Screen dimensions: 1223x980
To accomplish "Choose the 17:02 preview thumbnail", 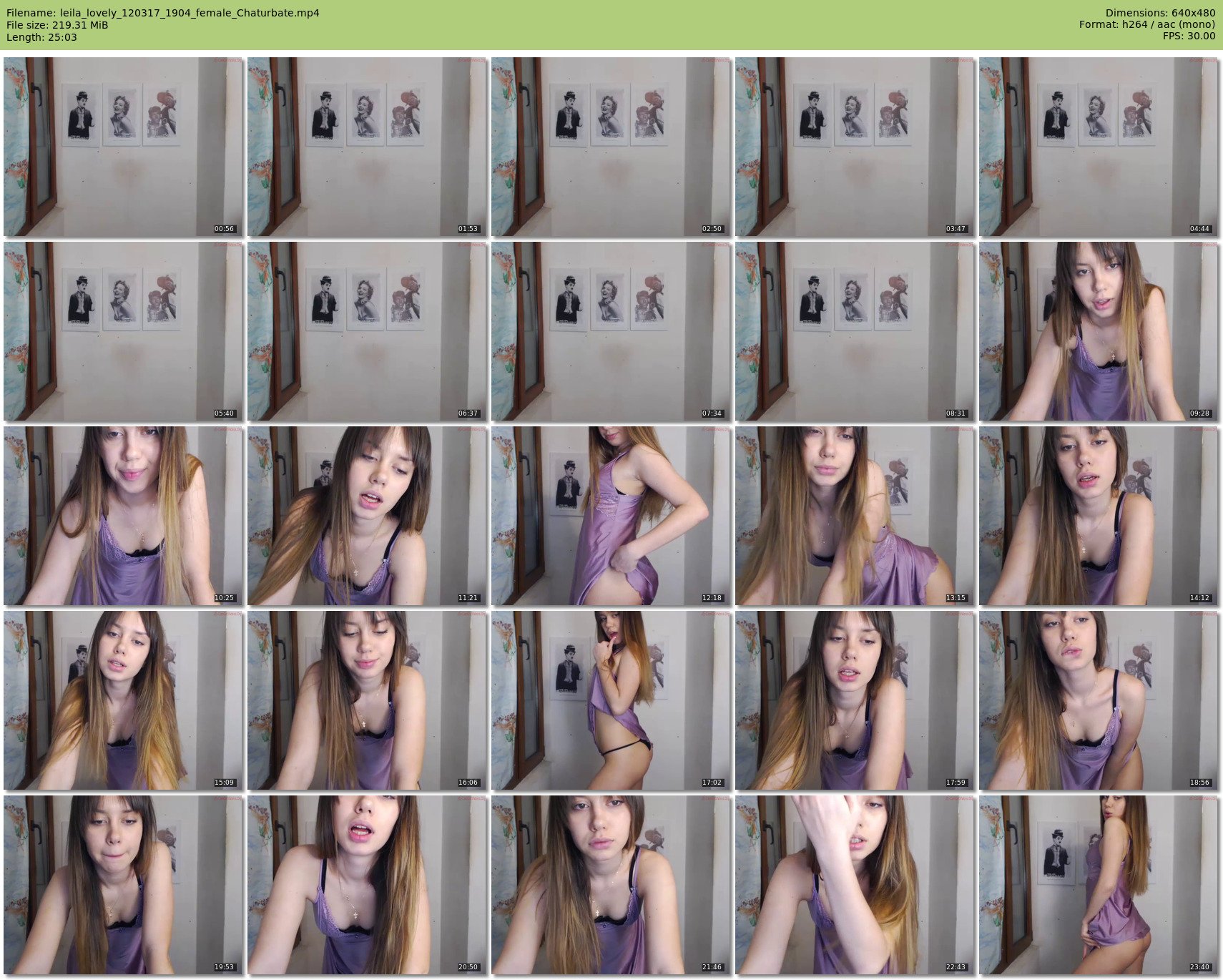I will 611,700.
